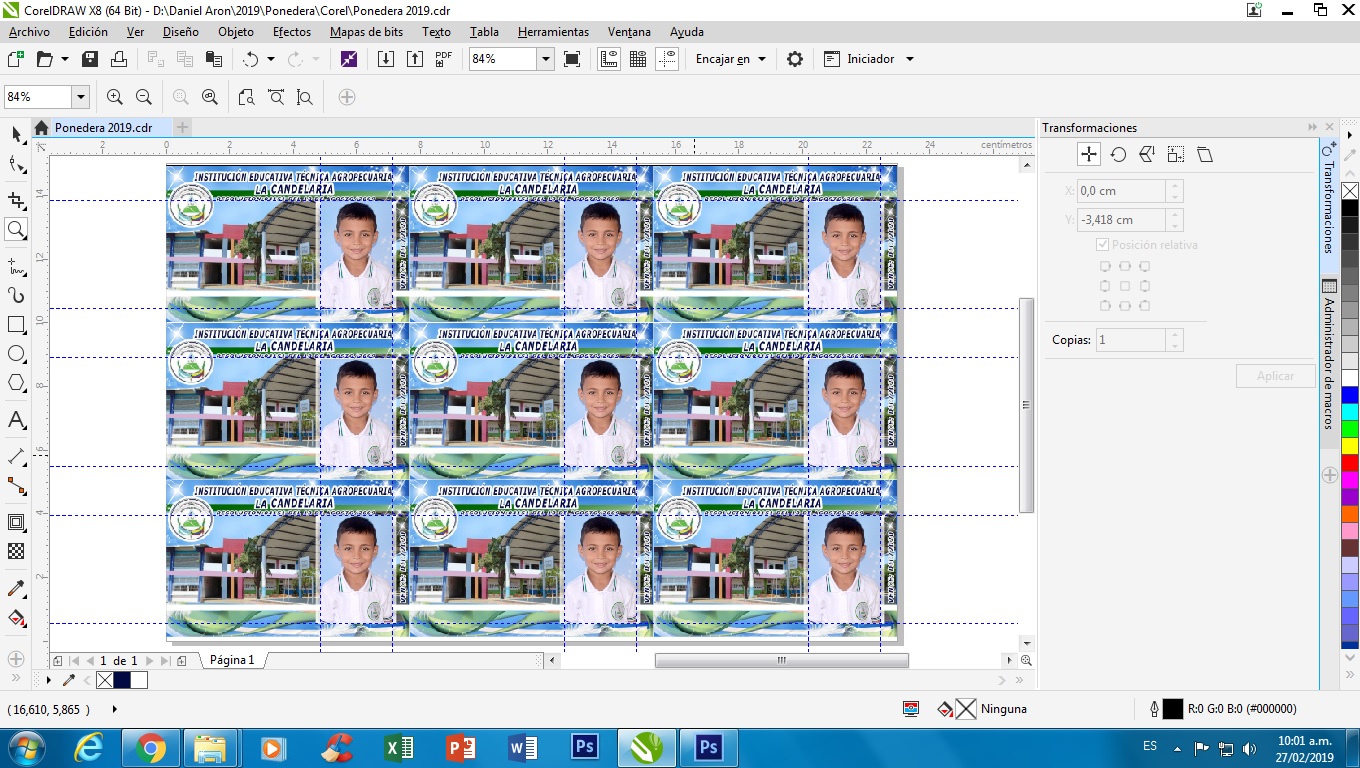Click the Zoom in magnifier button

(x=115, y=97)
